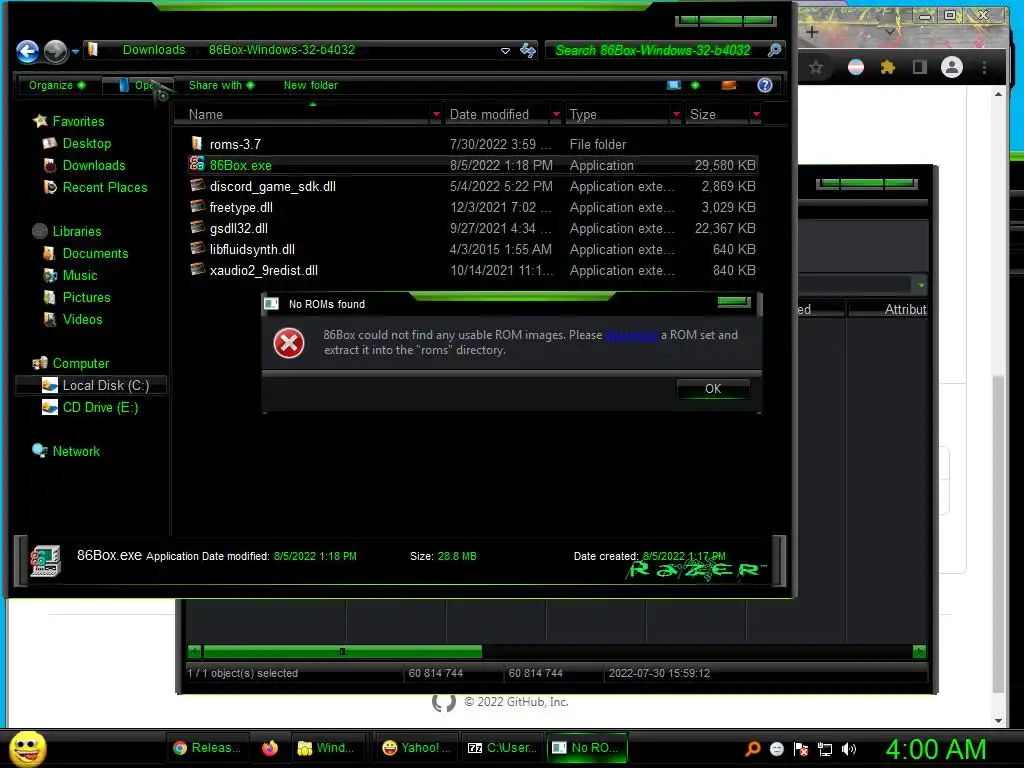Image resolution: width=1024 pixels, height=768 pixels.
Task: Click New folder in the toolbar
Action: pyautogui.click(x=310, y=86)
